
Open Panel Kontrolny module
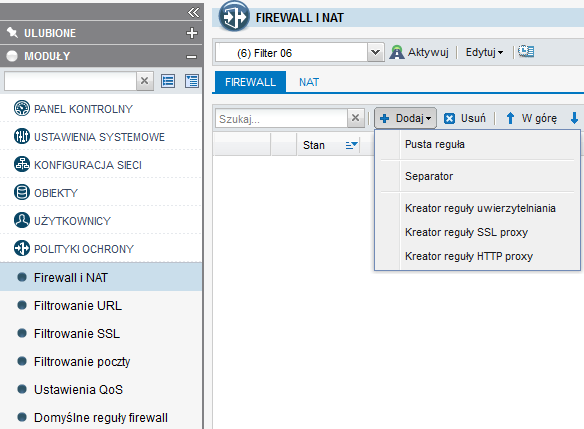pos(83,109)
